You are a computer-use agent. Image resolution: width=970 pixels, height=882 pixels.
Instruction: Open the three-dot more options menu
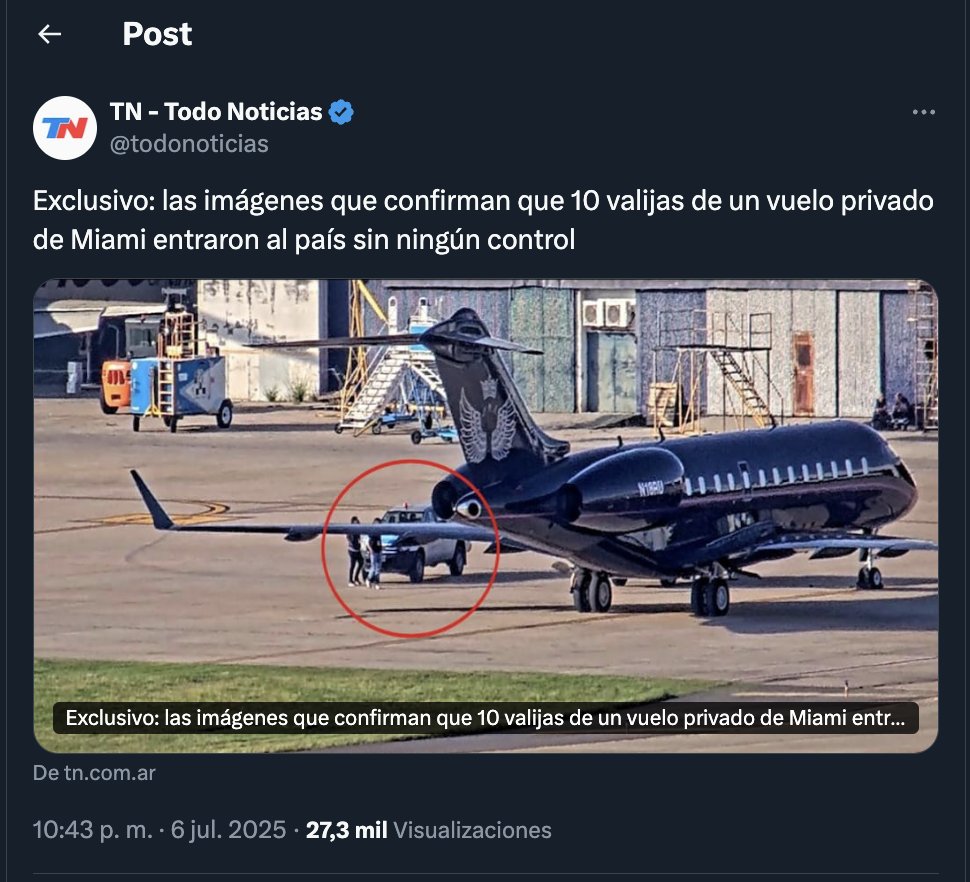point(924,112)
